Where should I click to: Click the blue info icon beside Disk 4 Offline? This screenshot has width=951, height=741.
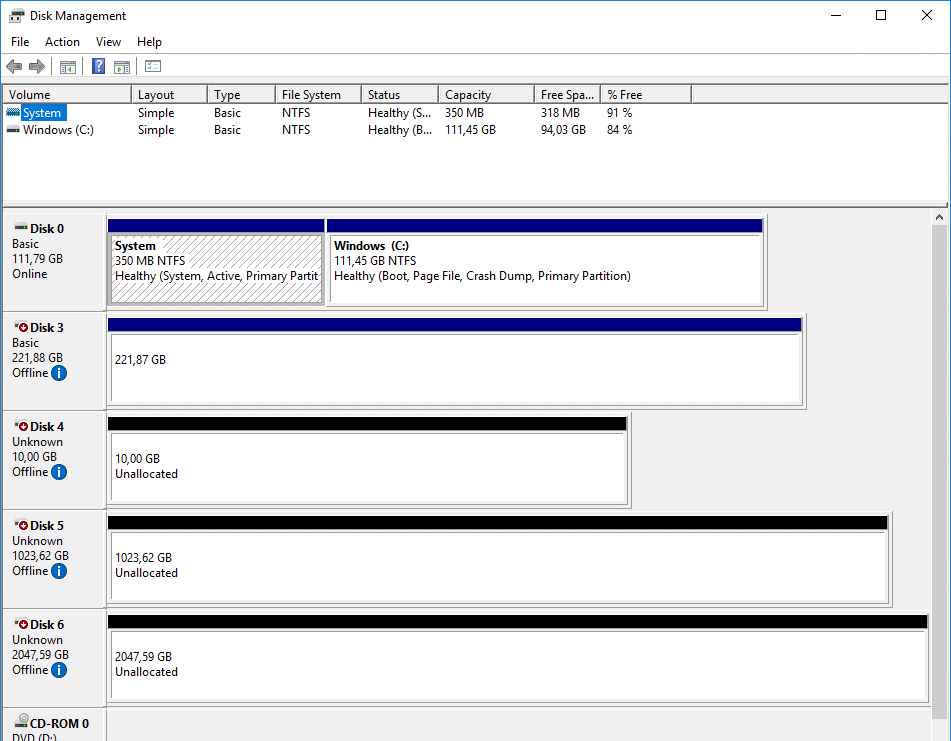(x=59, y=472)
